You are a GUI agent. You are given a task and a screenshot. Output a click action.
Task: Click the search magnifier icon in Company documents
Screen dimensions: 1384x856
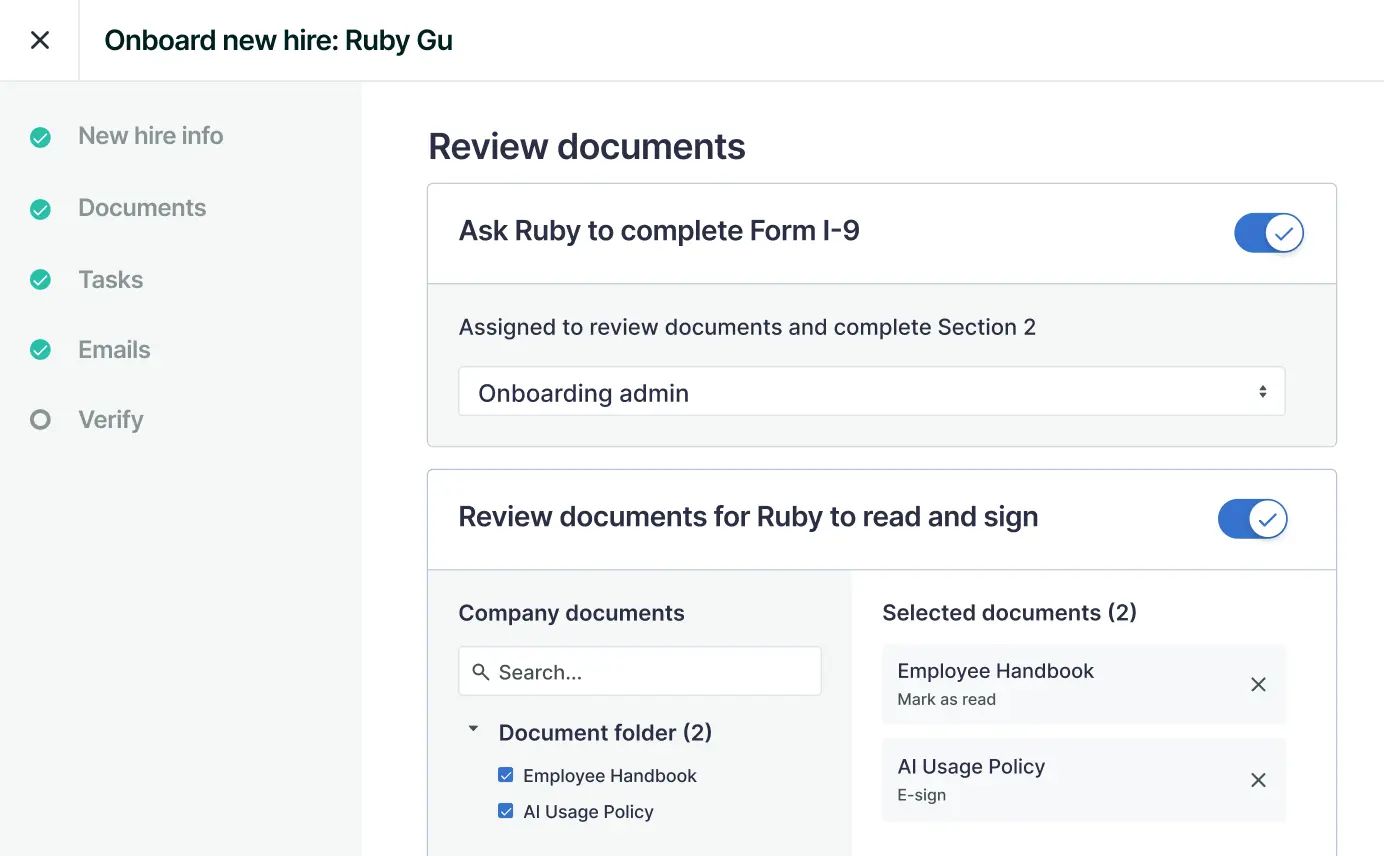pos(481,672)
